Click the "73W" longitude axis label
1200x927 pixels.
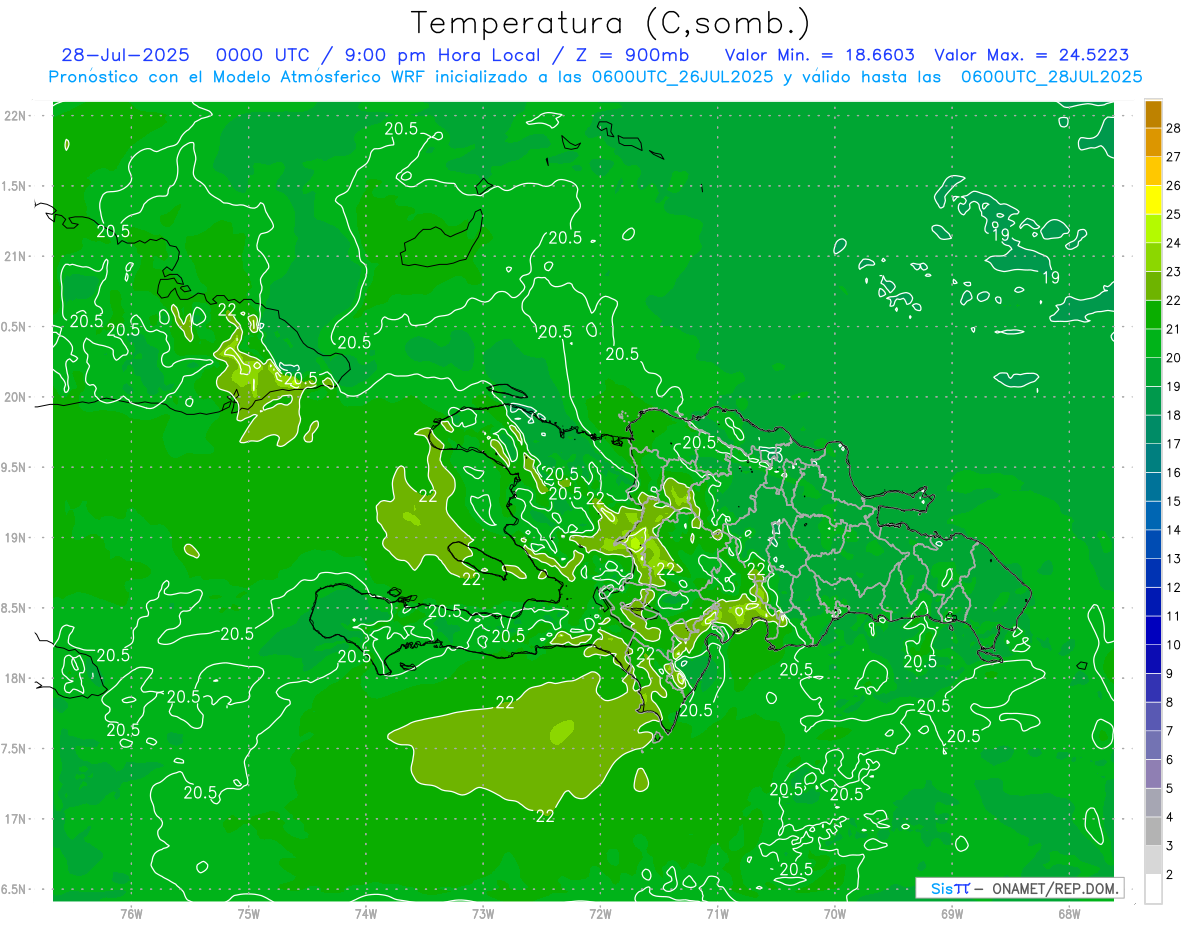click(x=483, y=913)
